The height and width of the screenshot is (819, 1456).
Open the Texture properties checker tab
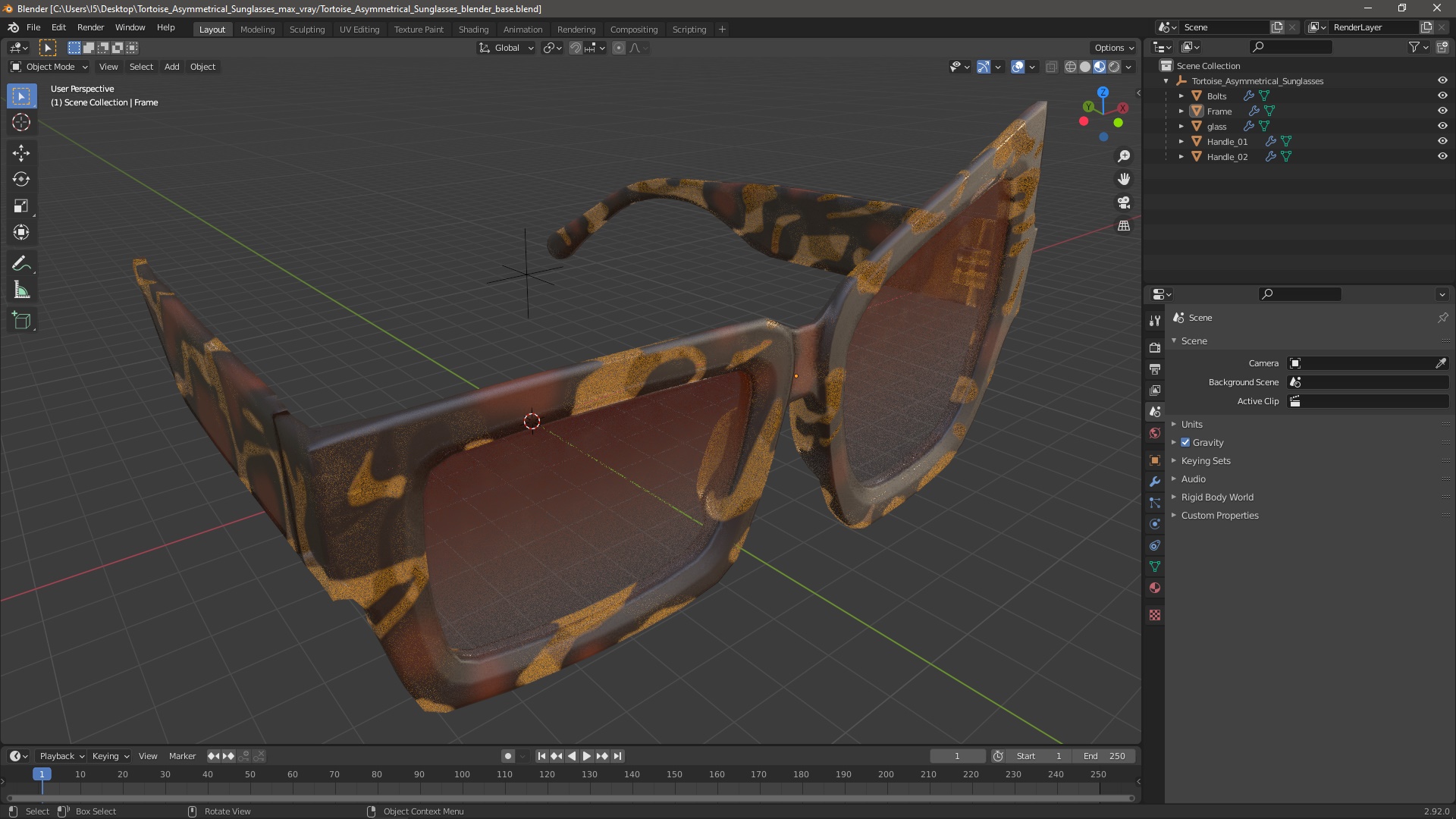[1155, 615]
